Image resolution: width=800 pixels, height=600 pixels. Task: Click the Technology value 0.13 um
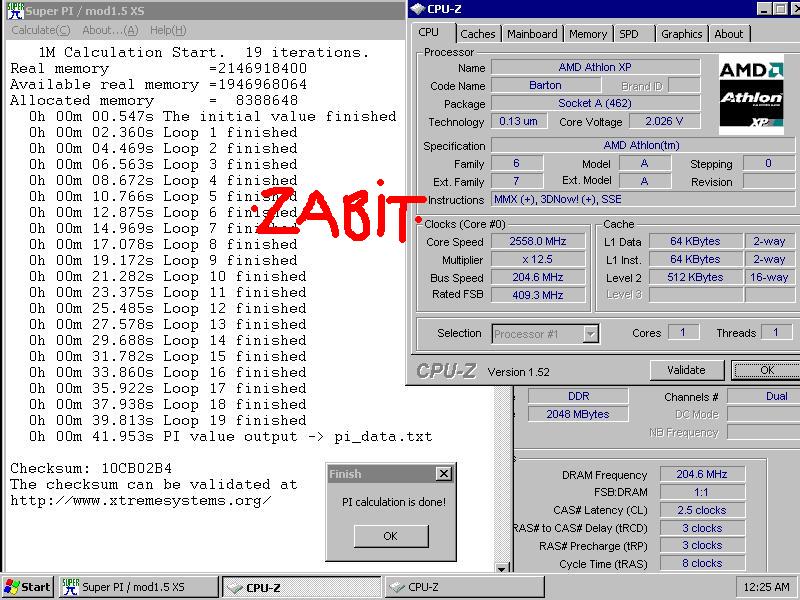coord(519,121)
